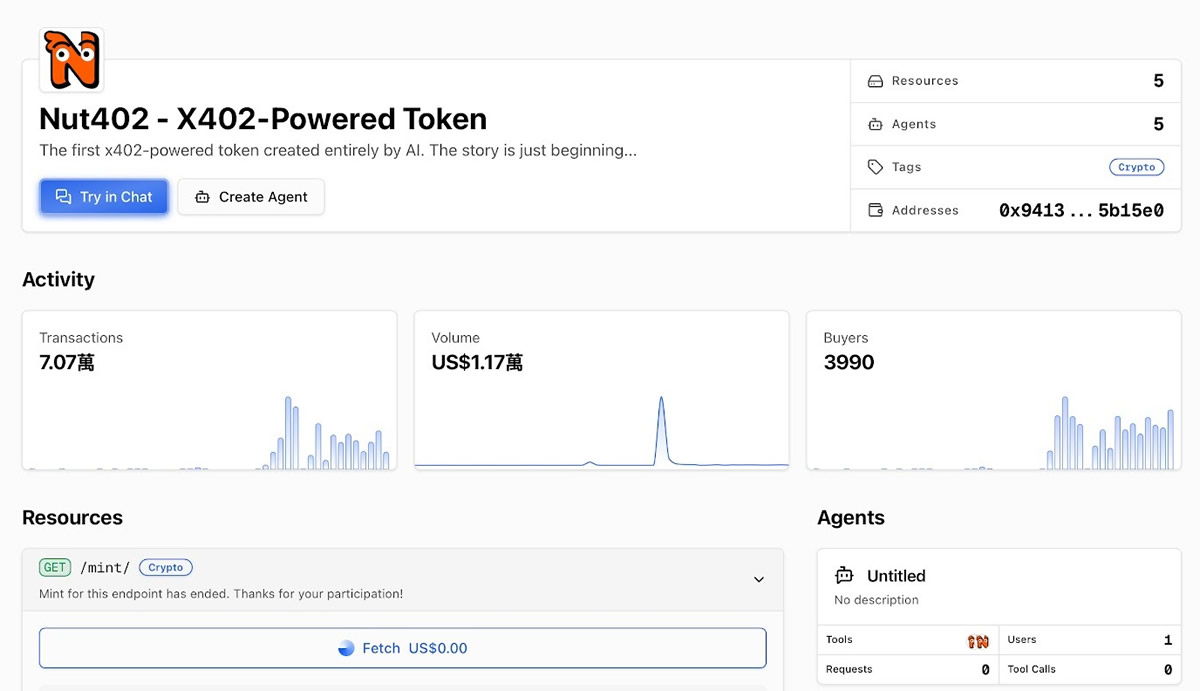Select the Crypto badge next to /mint/

click(x=165, y=567)
